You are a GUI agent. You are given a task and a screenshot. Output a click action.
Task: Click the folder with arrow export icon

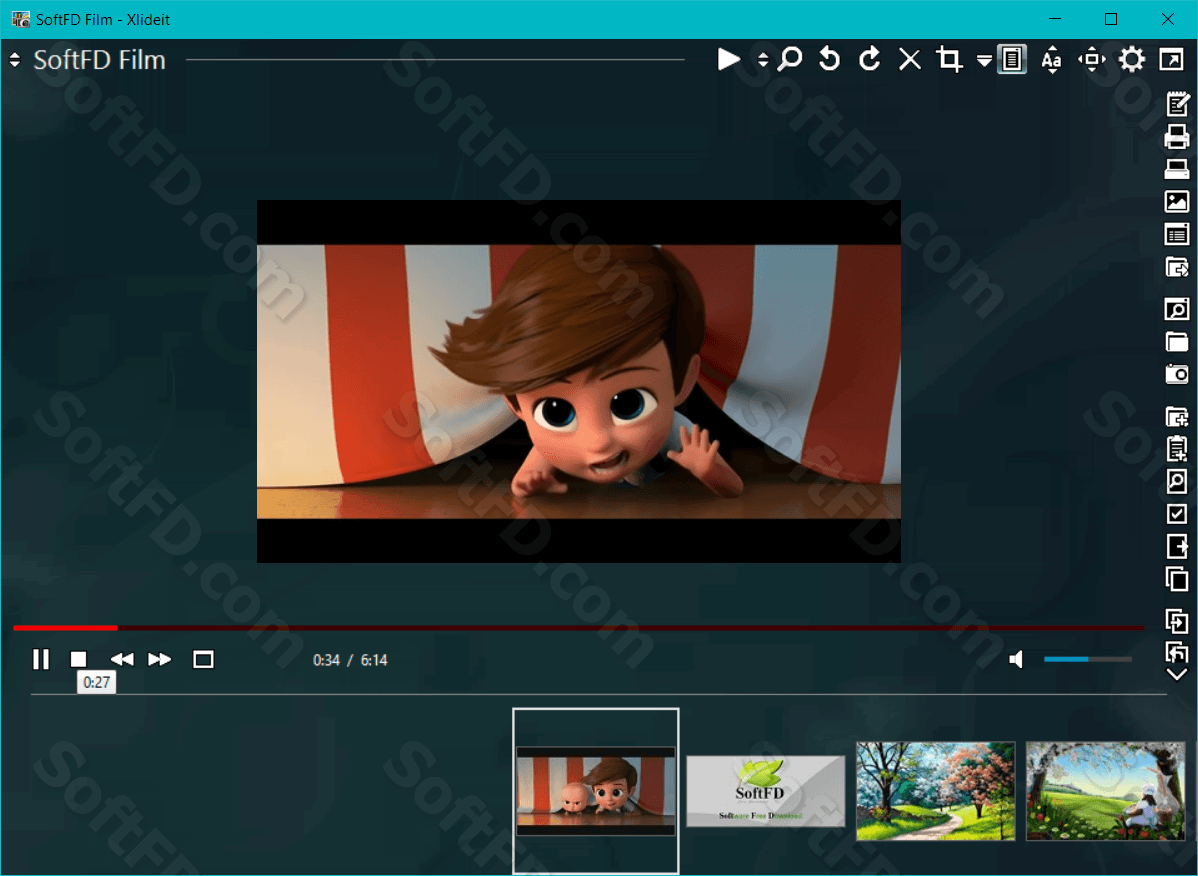1177,267
